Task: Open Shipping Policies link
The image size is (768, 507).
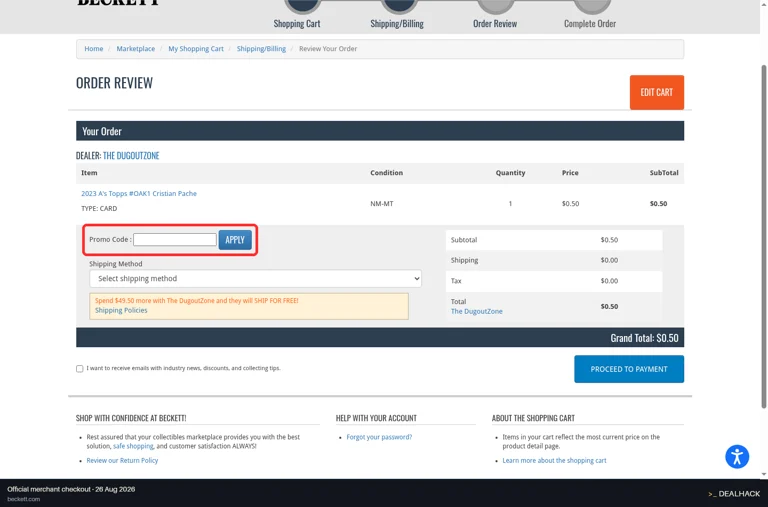Action: (x=121, y=310)
